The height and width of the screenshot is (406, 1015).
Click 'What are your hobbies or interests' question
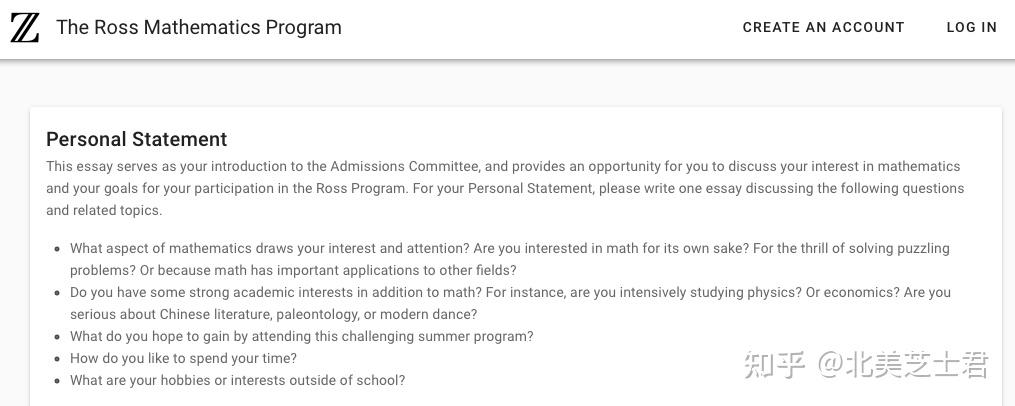click(x=238, y=381)
